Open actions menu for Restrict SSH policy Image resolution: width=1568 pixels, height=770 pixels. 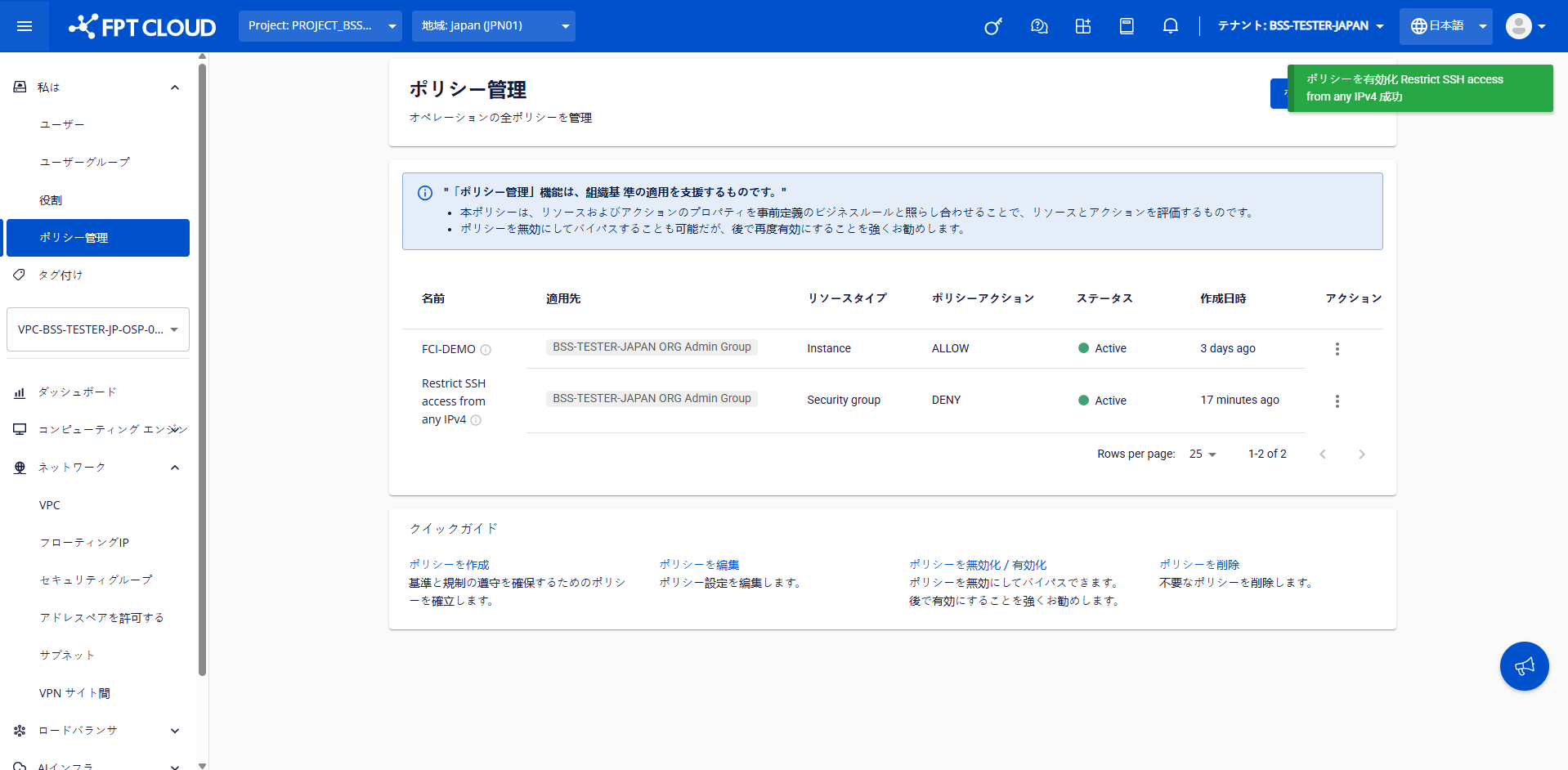click(x=1337, y=401)
